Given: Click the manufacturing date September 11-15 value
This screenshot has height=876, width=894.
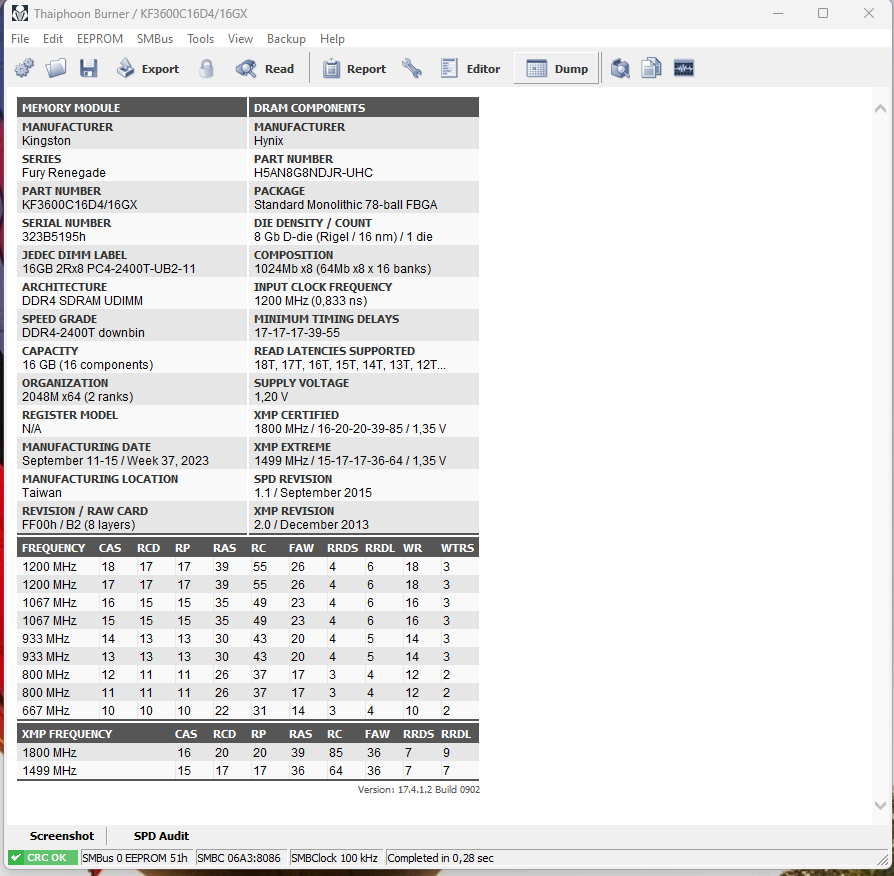Looking at the screenshot, I should click(115, 460).
